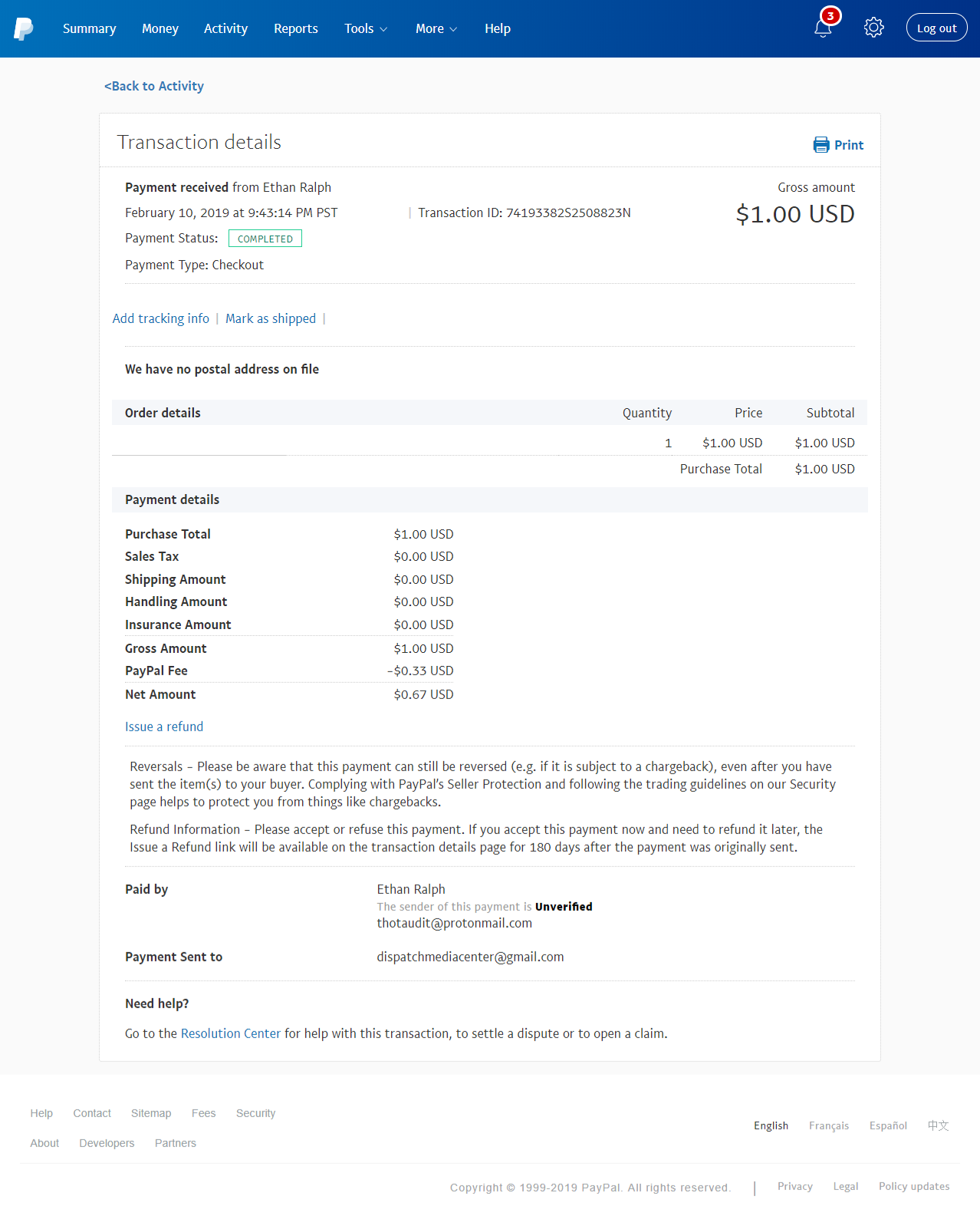Open the footer Partners link
Viewport: 980px width, 1216px height.
point(176,1143)
